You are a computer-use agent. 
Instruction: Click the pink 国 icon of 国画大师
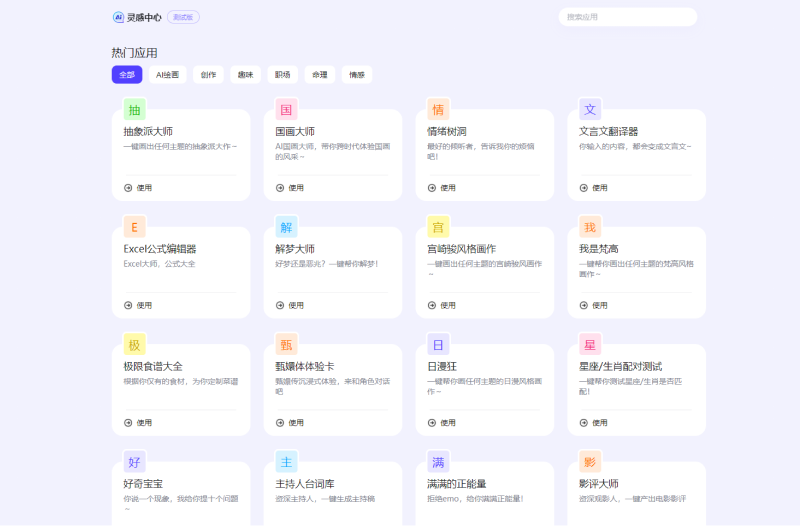pyautogui.click(x=286, y=110)
